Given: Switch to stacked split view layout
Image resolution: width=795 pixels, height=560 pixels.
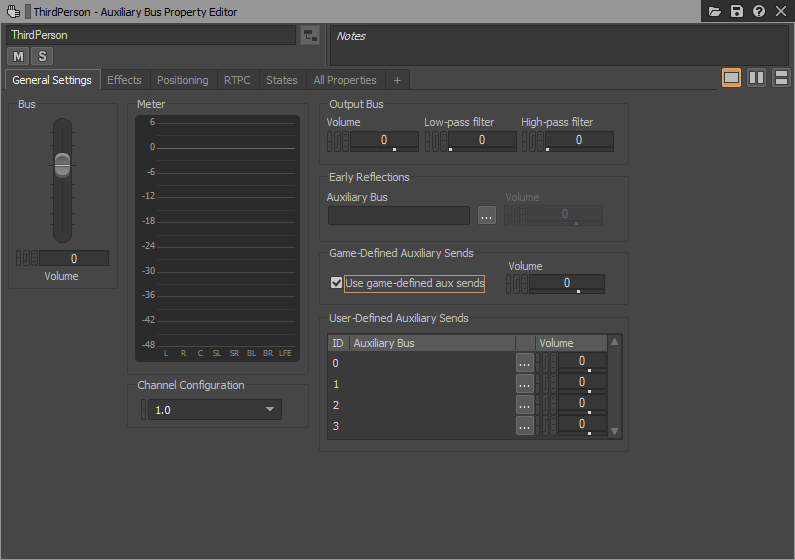Looking at the screenshot, I should [781, 78].
